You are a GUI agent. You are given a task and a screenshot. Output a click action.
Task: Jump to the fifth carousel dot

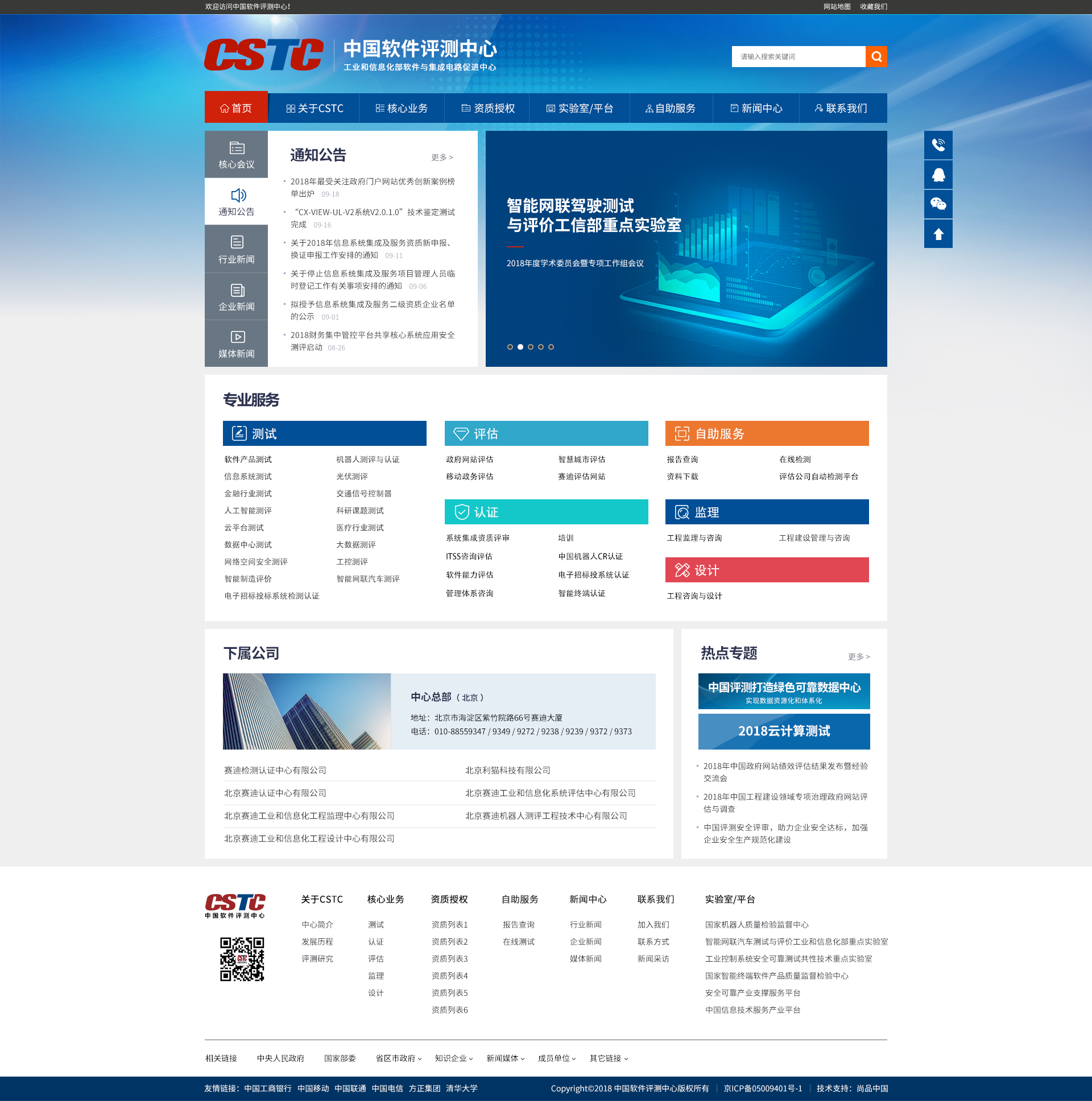coord(551,346)
